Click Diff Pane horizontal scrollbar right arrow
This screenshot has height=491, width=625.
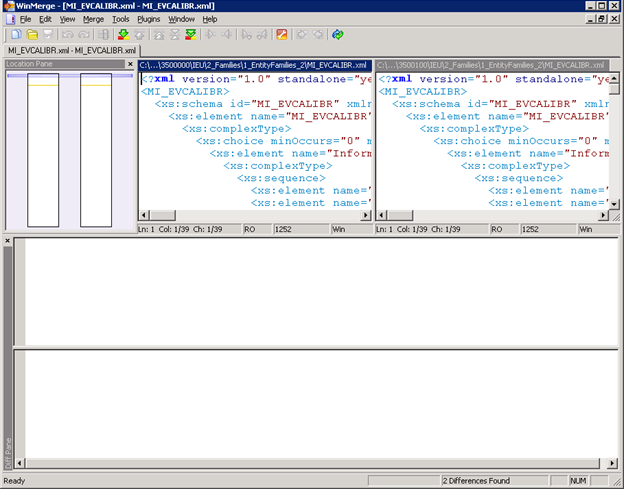(613, 463)
